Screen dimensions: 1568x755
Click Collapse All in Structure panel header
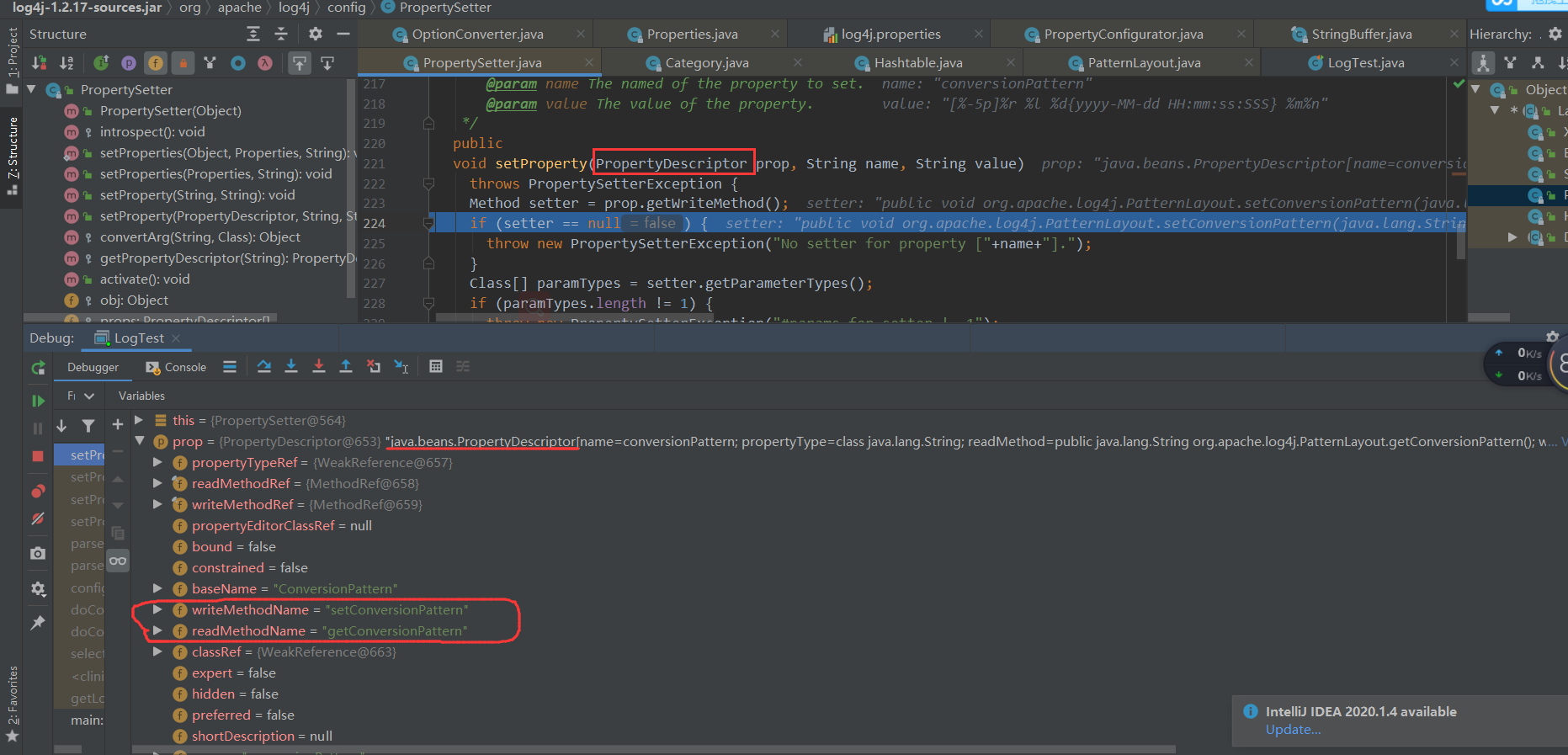pyautogui.click(x=281, y=34)
